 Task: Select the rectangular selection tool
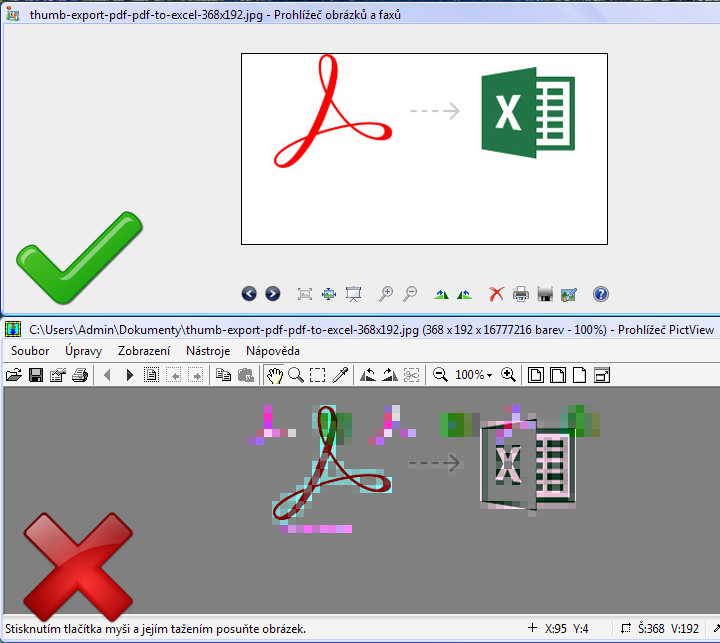click(317, 375)
